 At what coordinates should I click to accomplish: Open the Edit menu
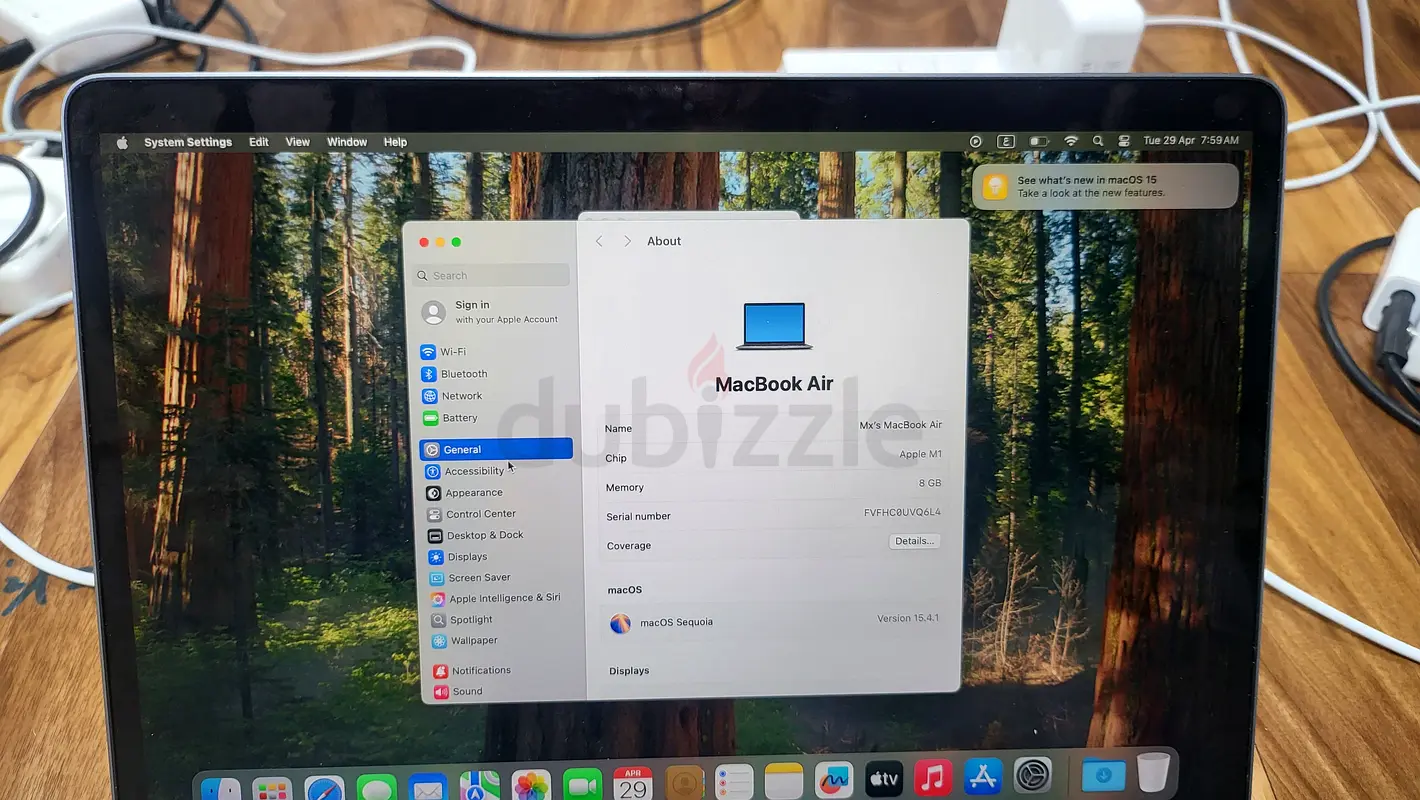[259, 142]
